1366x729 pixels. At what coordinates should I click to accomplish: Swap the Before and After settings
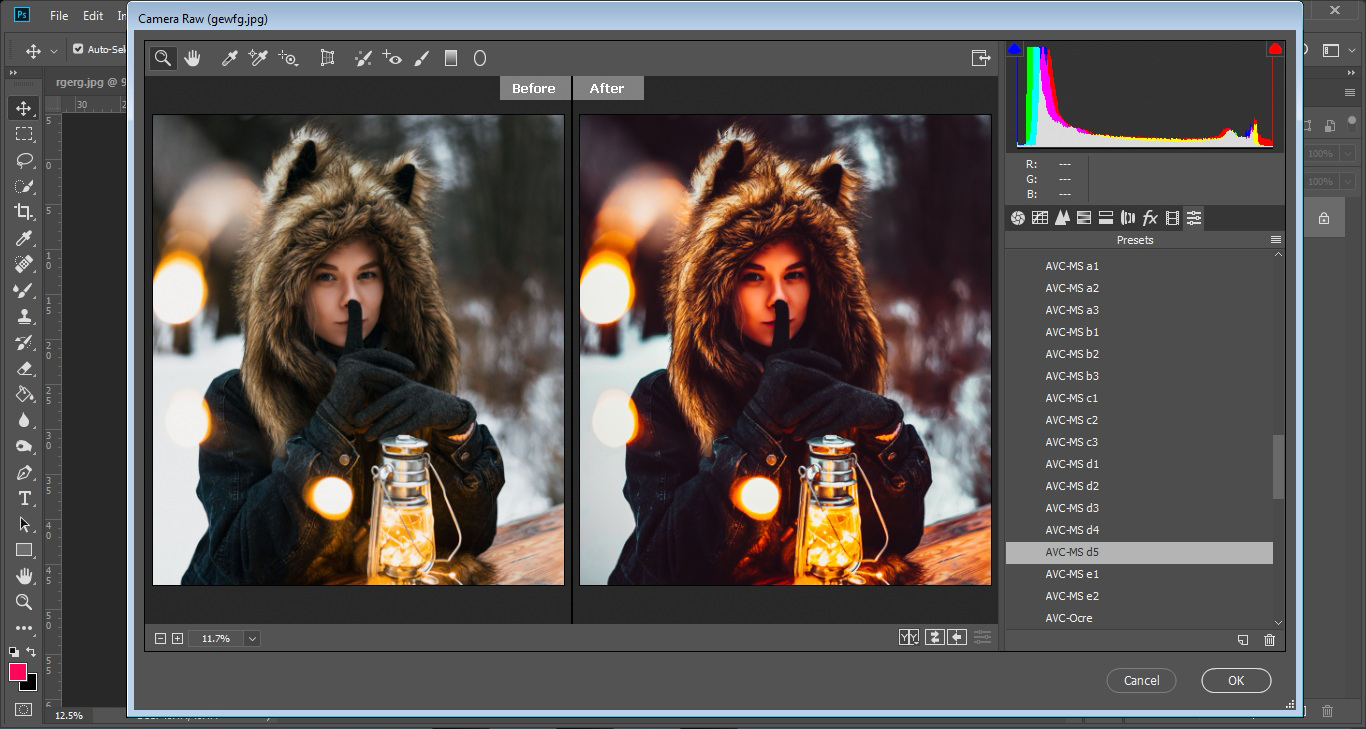click(934, 637)
